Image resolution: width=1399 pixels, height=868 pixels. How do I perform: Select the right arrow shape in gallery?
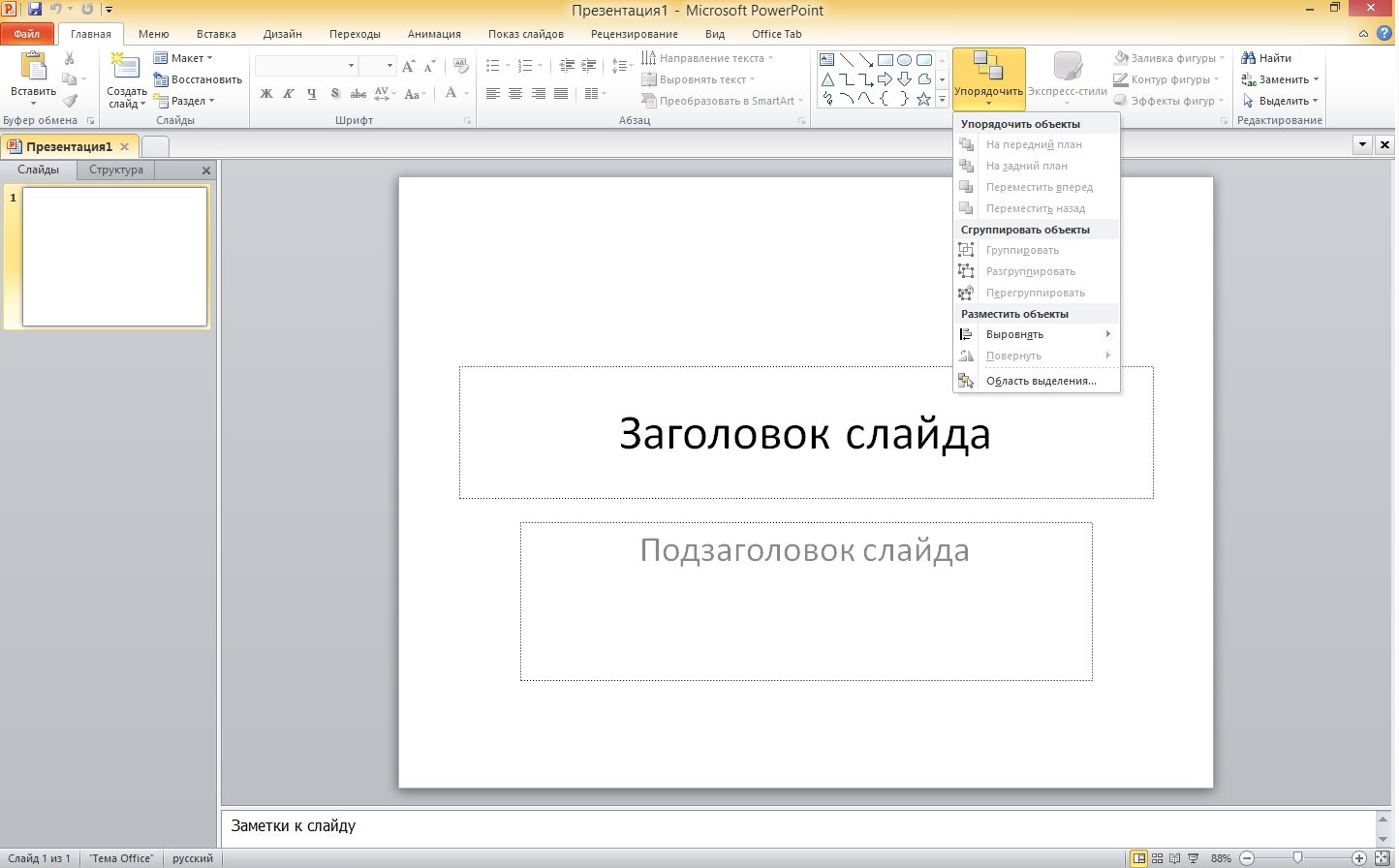coord(886,79)
